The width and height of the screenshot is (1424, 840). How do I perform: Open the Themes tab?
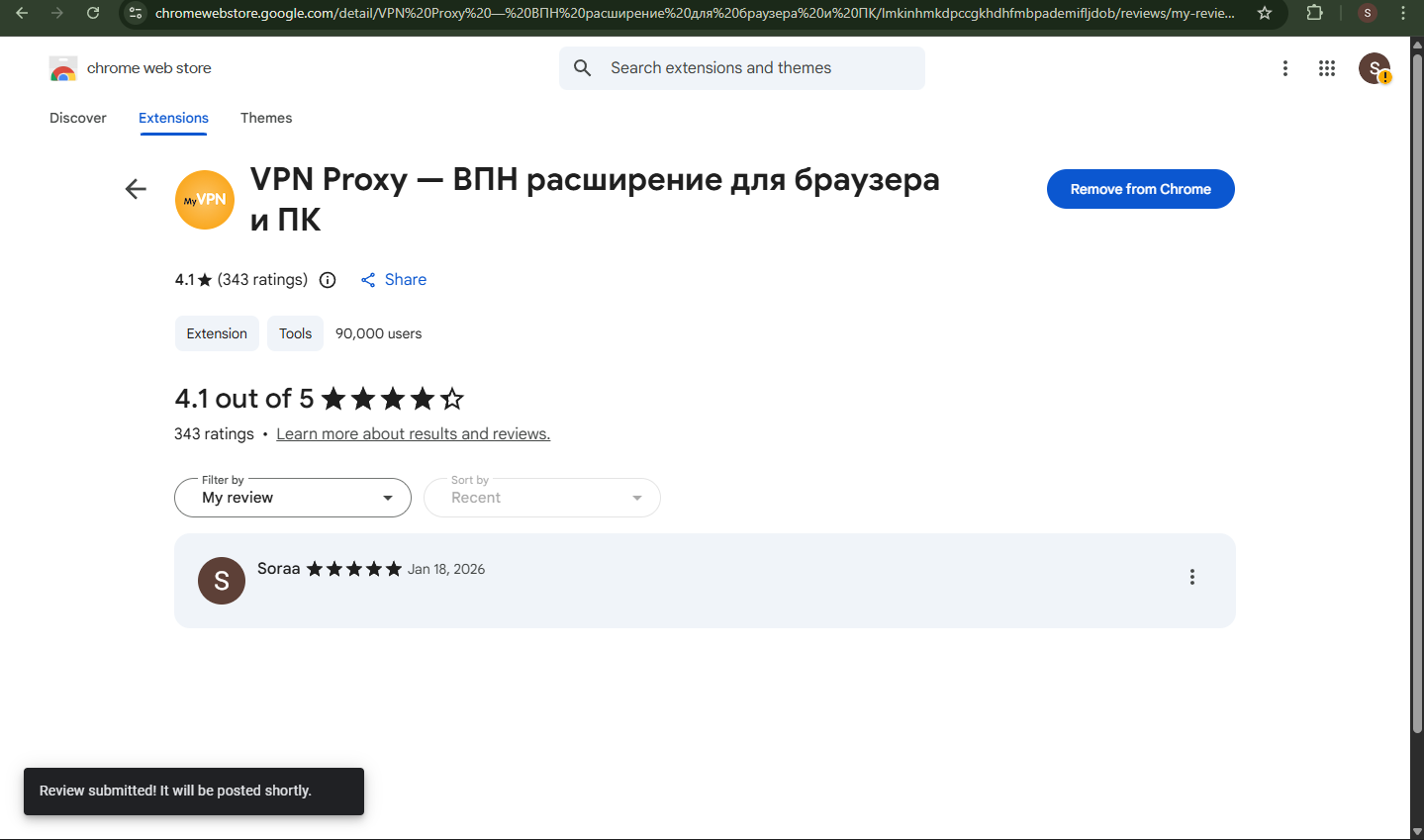pyautogui.click(x=266, y=118)
